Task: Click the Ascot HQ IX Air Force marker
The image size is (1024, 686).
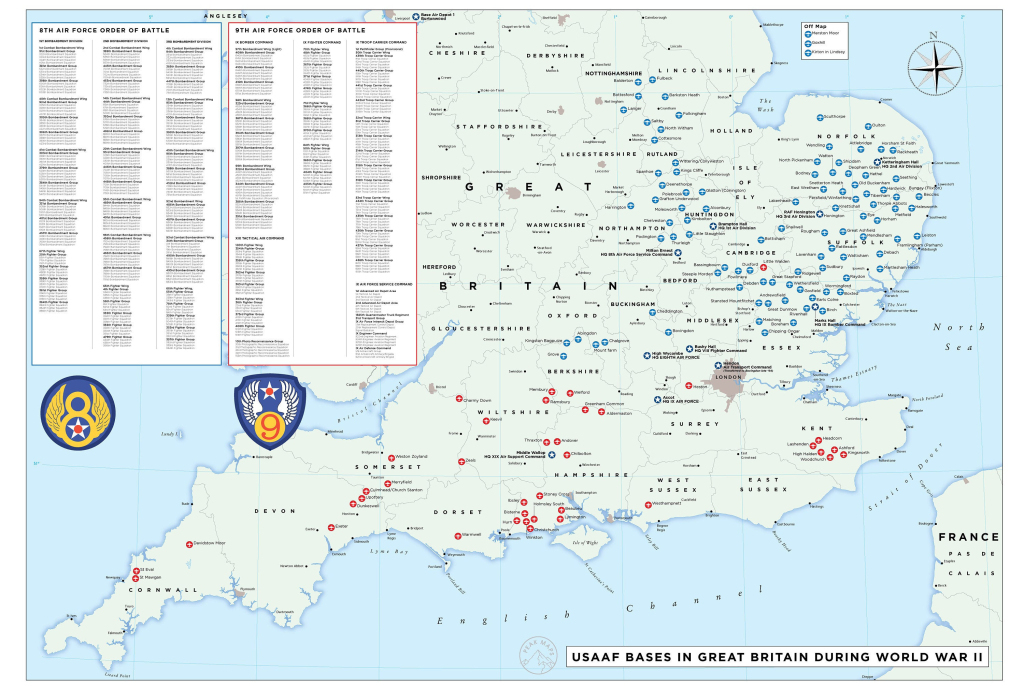Action: (x=657, y=400)
